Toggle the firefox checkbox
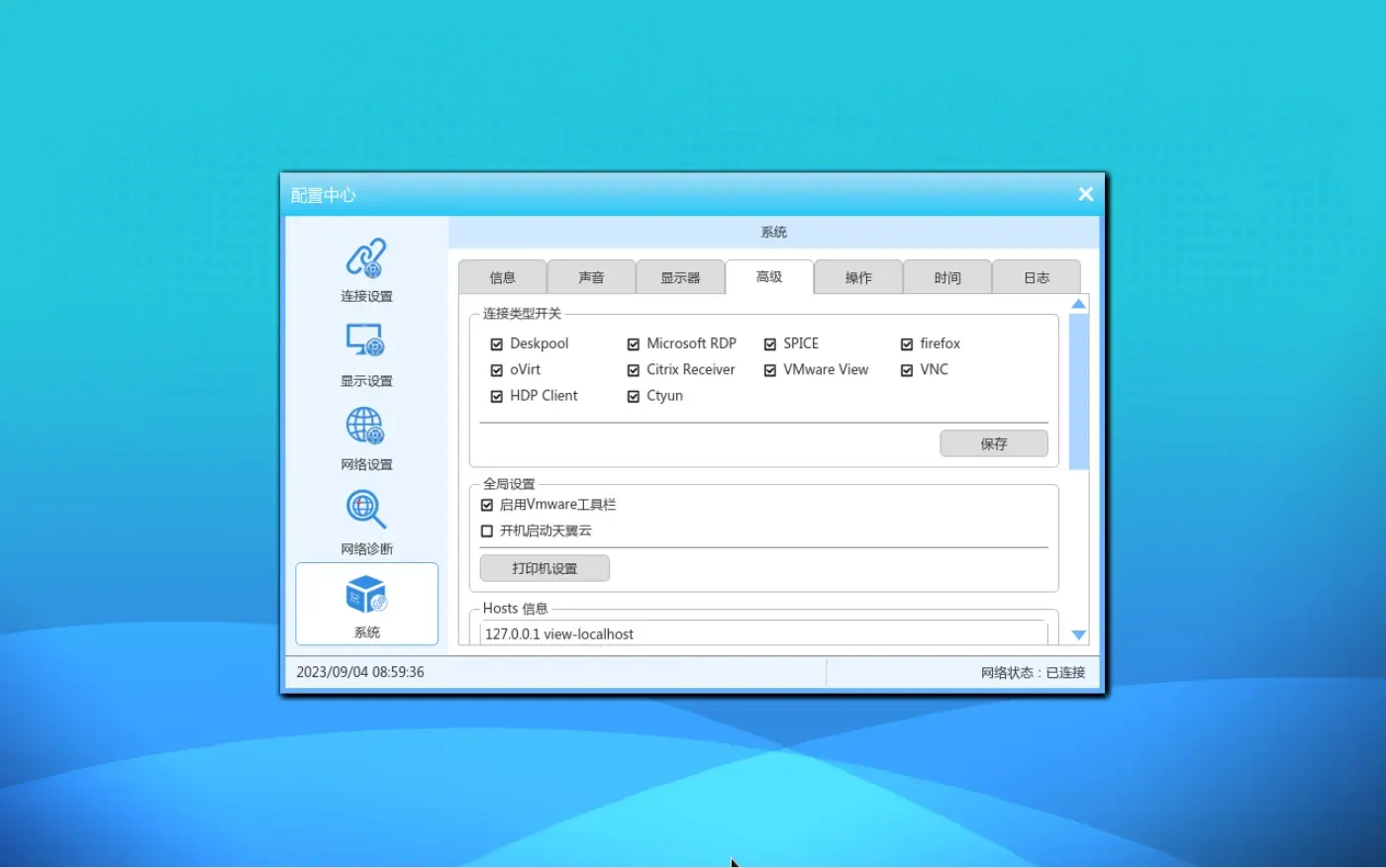Image resolution: width=1386 pixels, height=868 pixels. [x=907, y=344]
